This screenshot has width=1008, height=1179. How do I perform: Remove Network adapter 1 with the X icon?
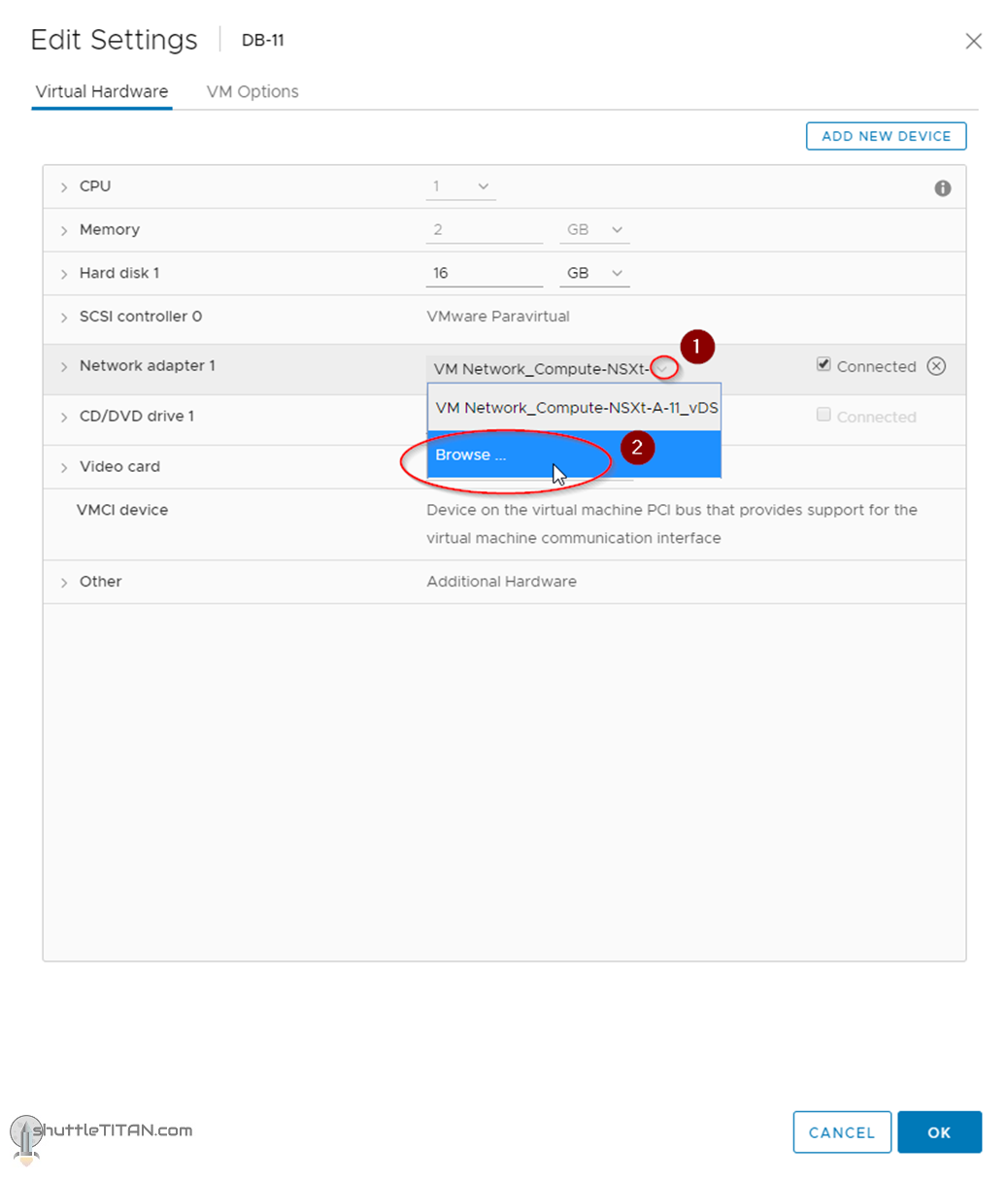[936, 366]
